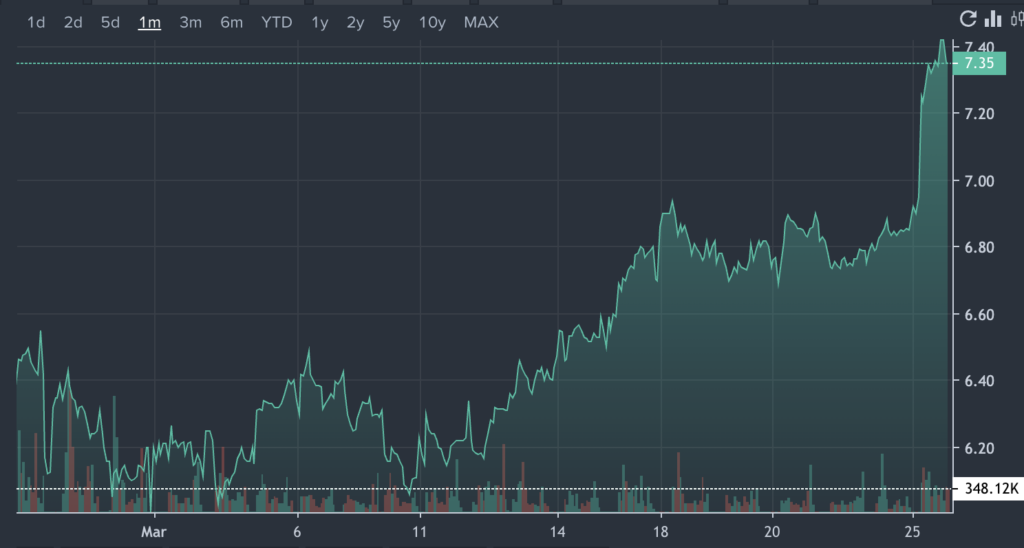Click the 348.12K volume label

pos(989,489)
